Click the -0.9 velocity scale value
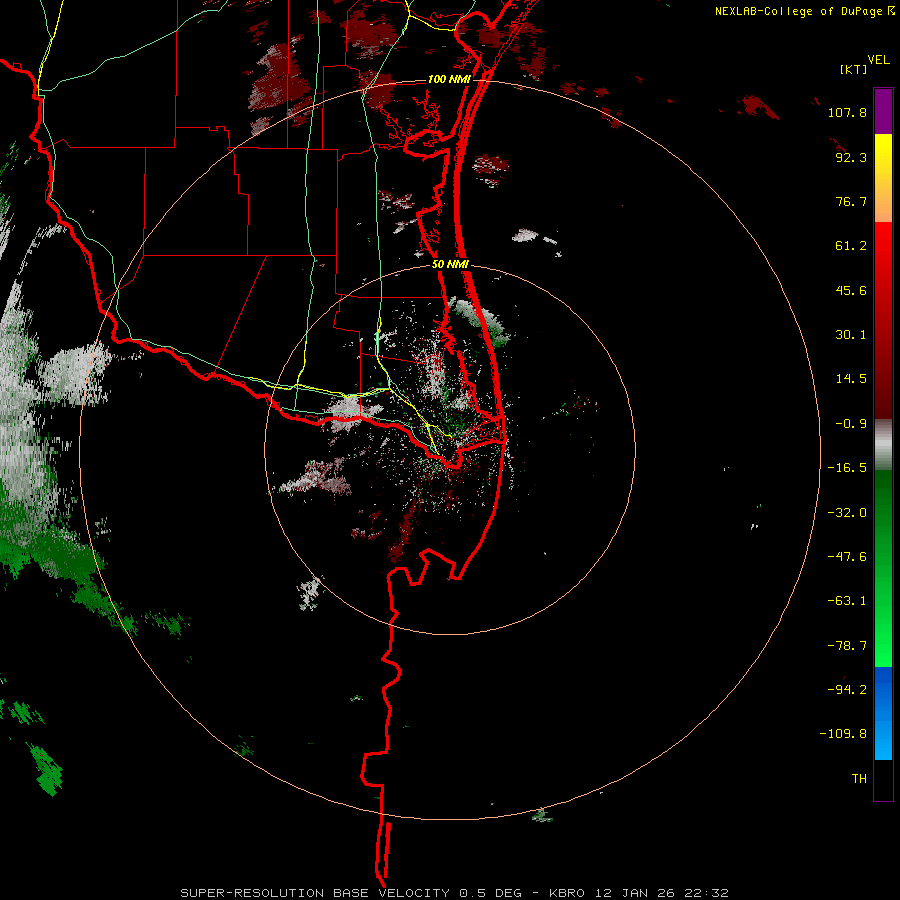This screenshot has width=900, height=900. (x=851, y=424)
